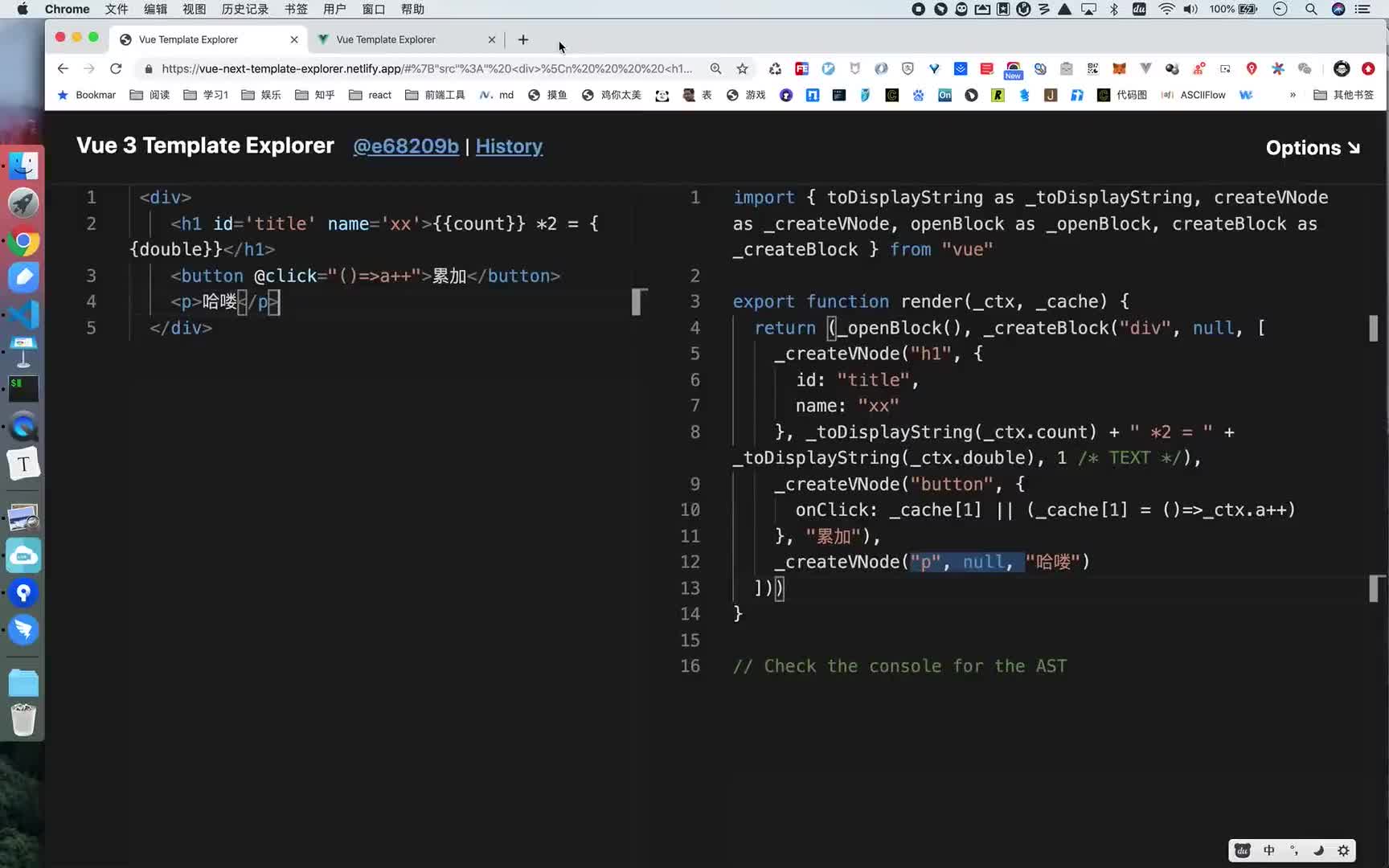Image resolution: width=1389 pixels, height=868 pixels.
Task: Open the 编辑 menu
Action: pyautogui.click(x=155, y=9)
